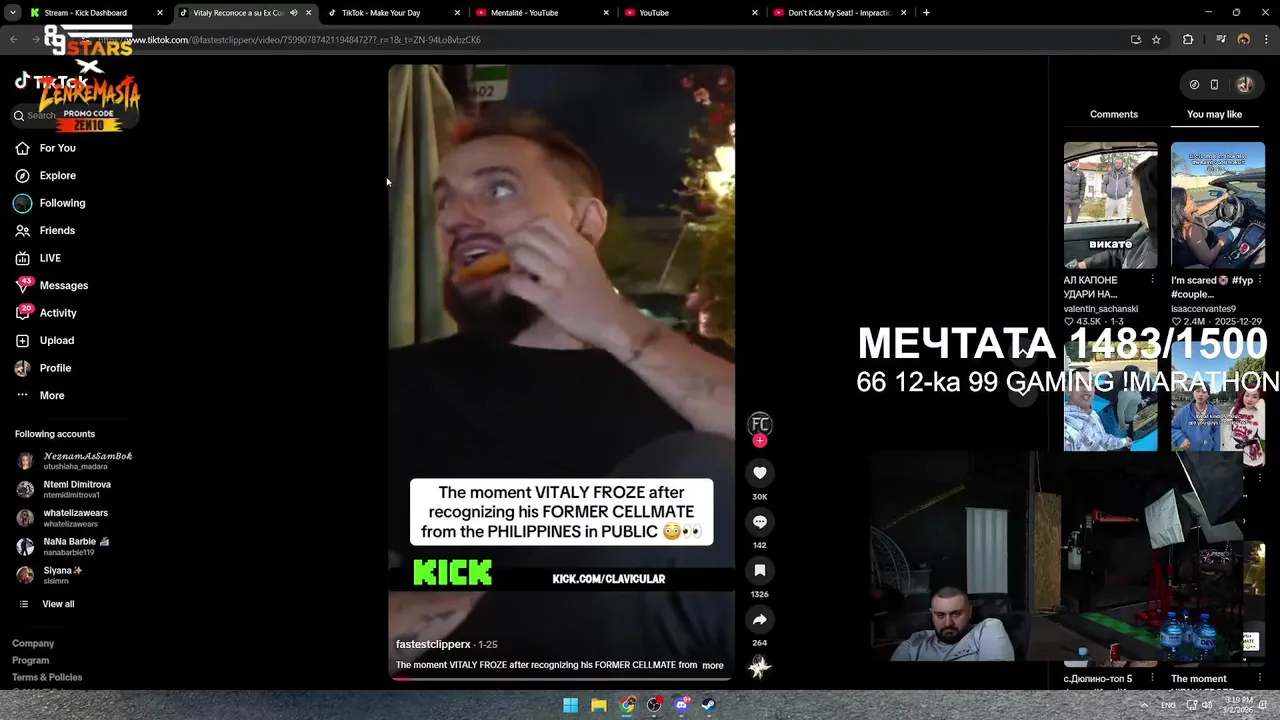Follow fastestclipperx with the red plus
Viewport: 1280px width, 720px height.
pyautogui.click(x=760, y=441)
